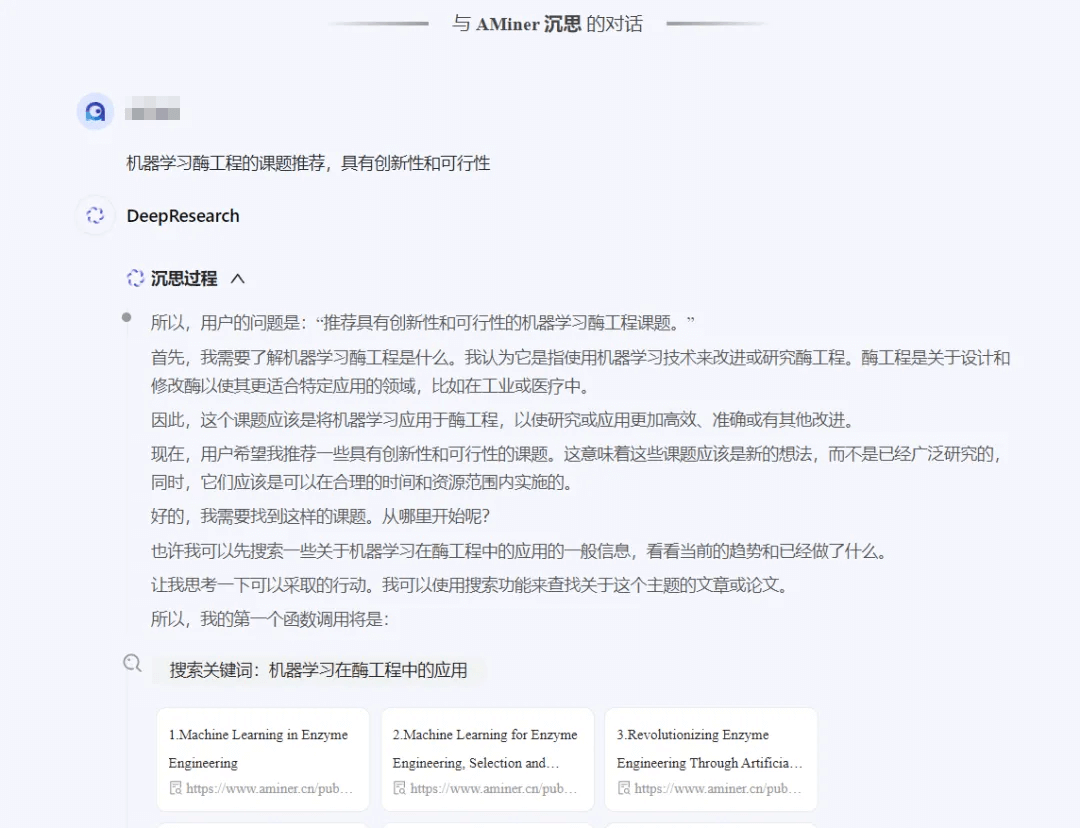Click the search magnifier icon
This screenshot has width=1080, height=828.
(x=132, y=663)
